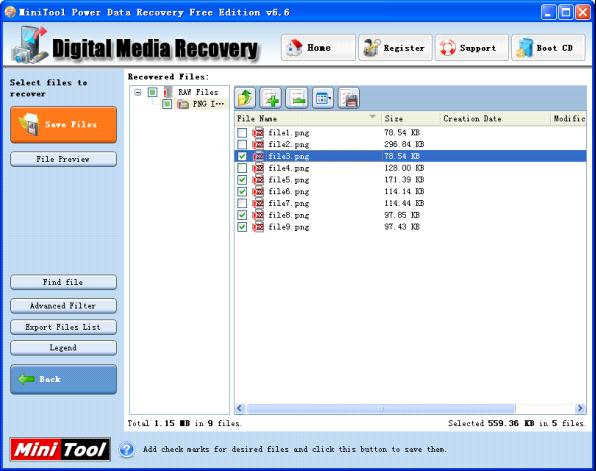Check the box for file1.png
This screenshot has width=596, height=471.
pyautogui.click(x=242, y=133)
